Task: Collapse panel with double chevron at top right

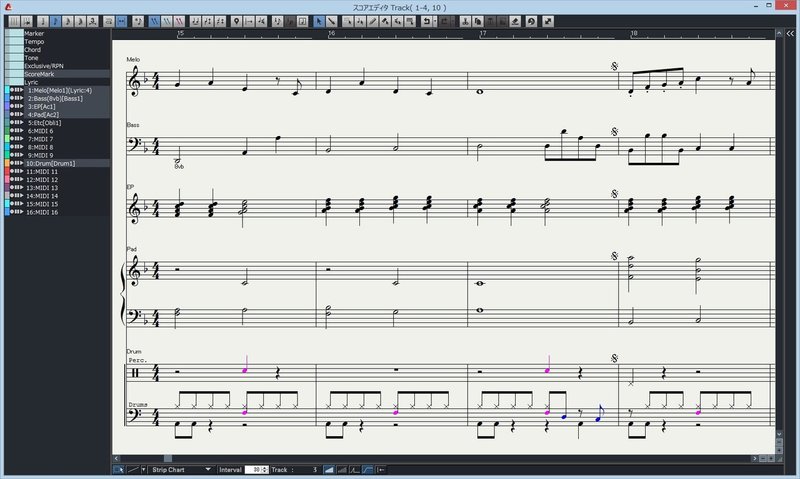Action: point(790,34)
